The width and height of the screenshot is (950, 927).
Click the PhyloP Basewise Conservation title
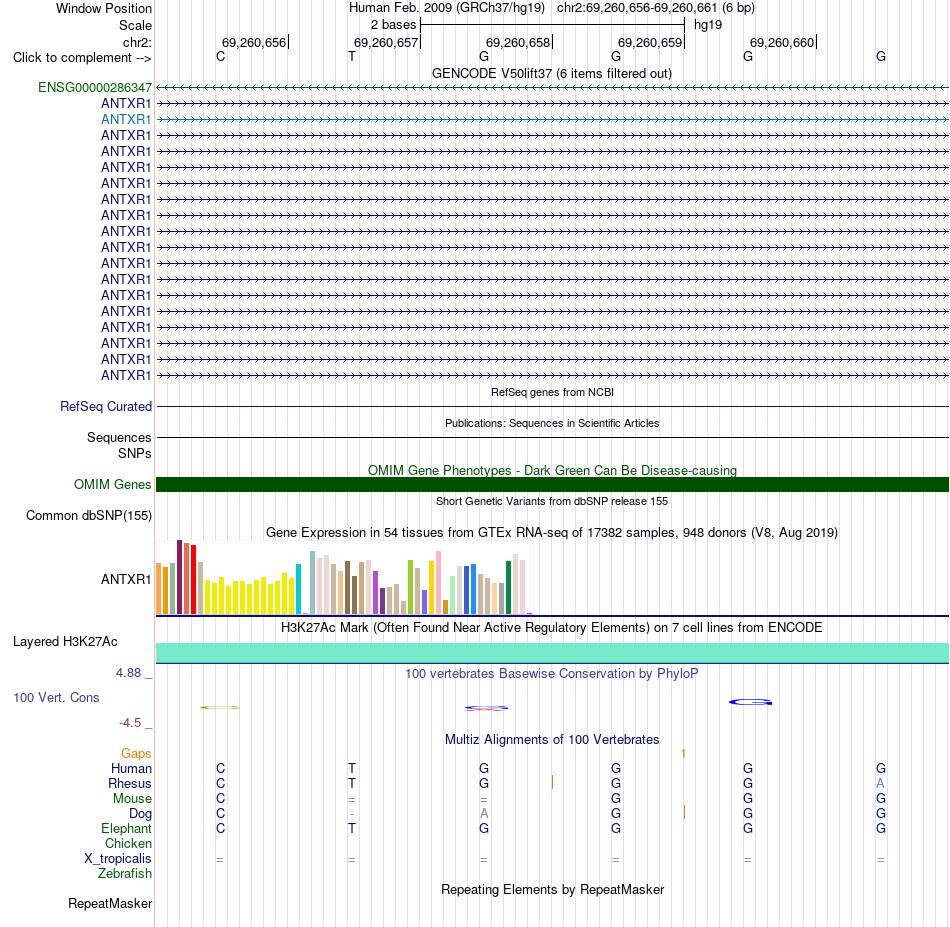click(552, 673)
